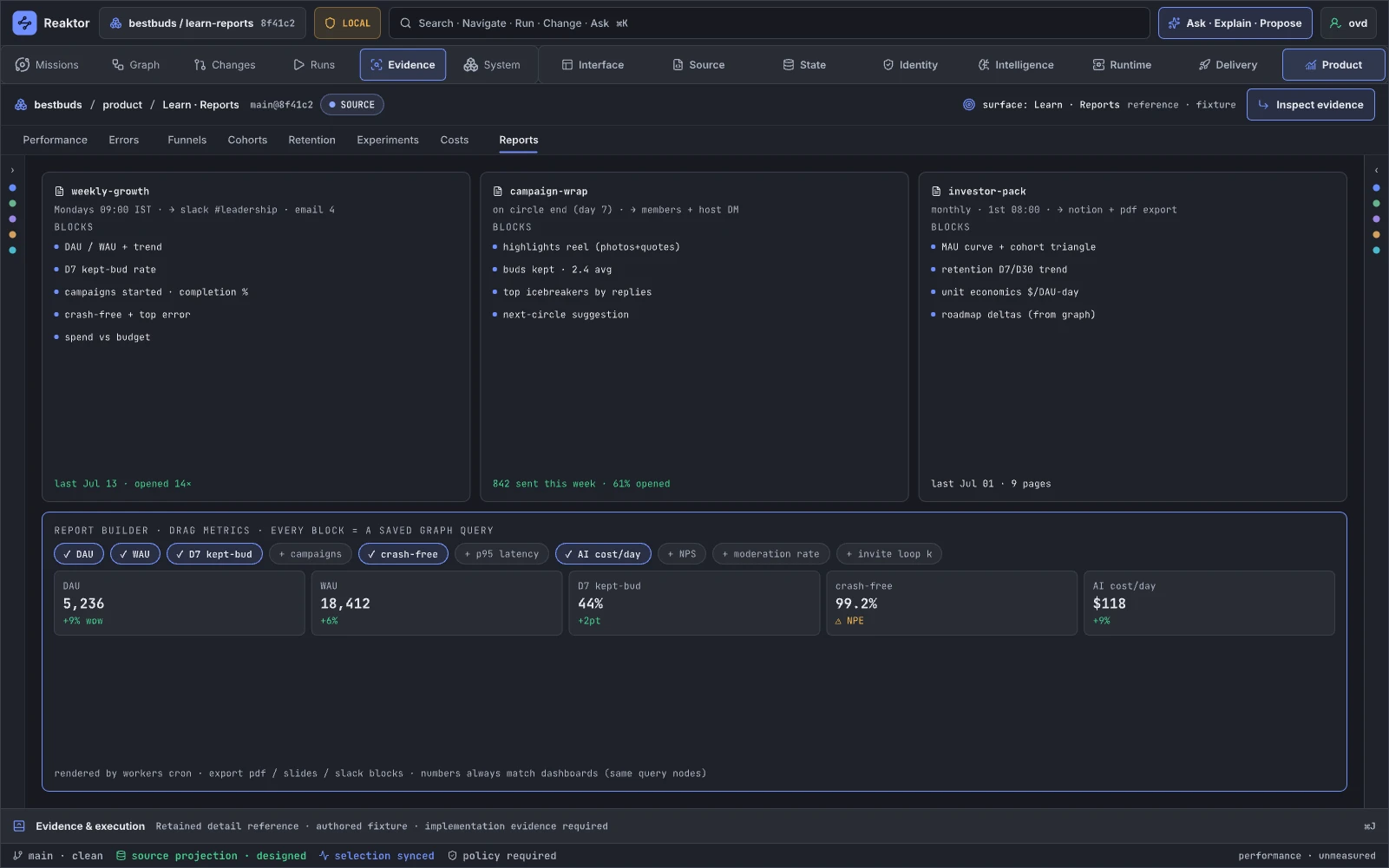Uncheck the D7 kept-bud metric chip
Viewport: 1389px width, 868px height.
click(x=214, y=554)
